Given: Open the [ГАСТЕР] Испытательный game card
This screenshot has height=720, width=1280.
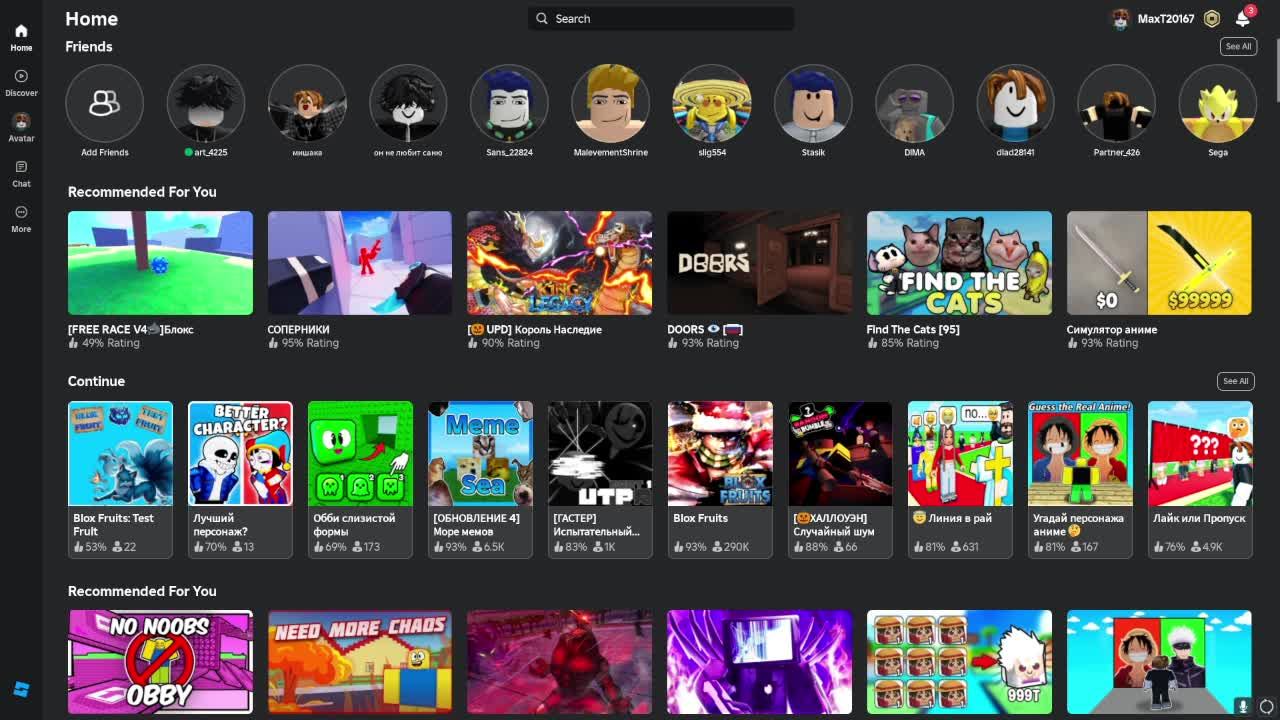Looking at the screenshot, I should (x=600, y=479).
